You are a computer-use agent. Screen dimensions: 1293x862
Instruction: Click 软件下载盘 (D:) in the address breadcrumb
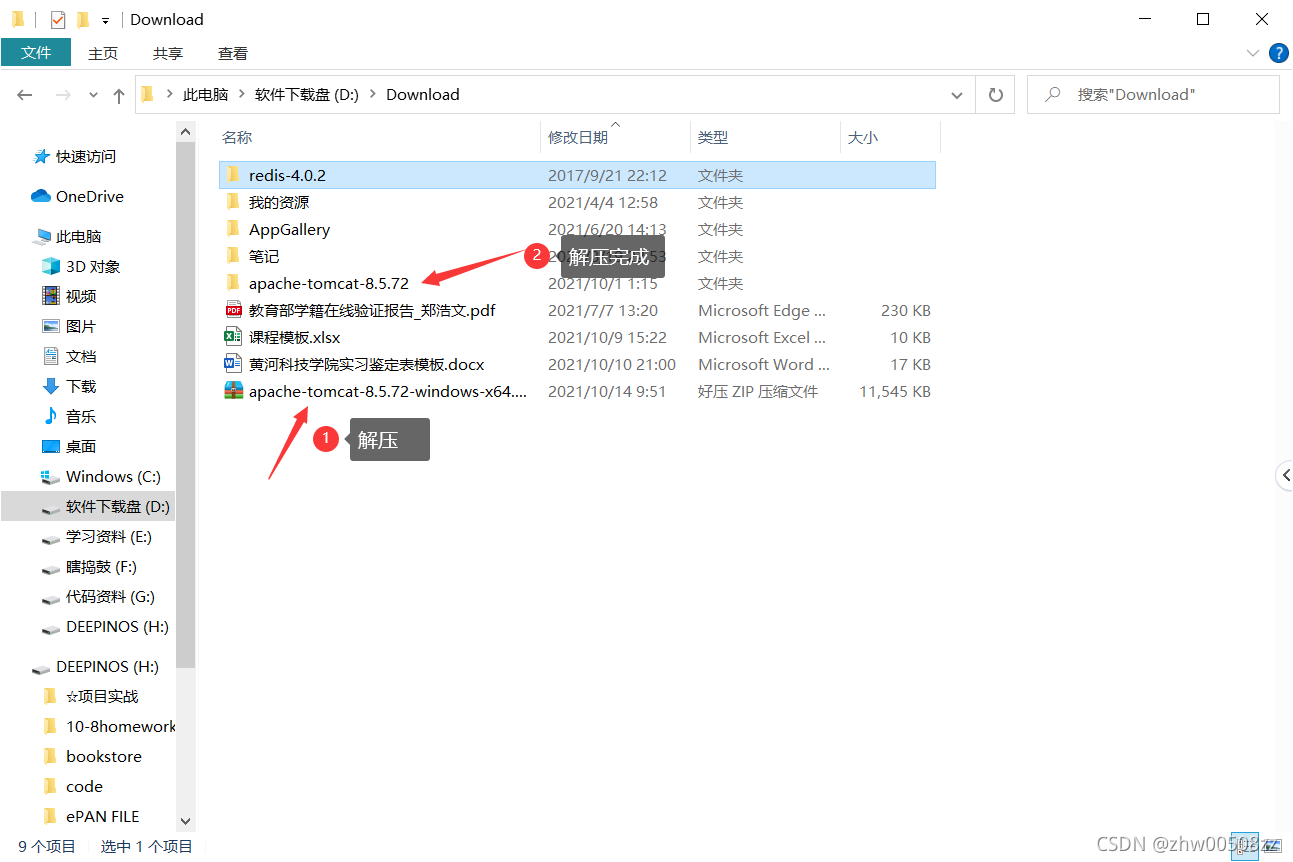click(306, 95)
